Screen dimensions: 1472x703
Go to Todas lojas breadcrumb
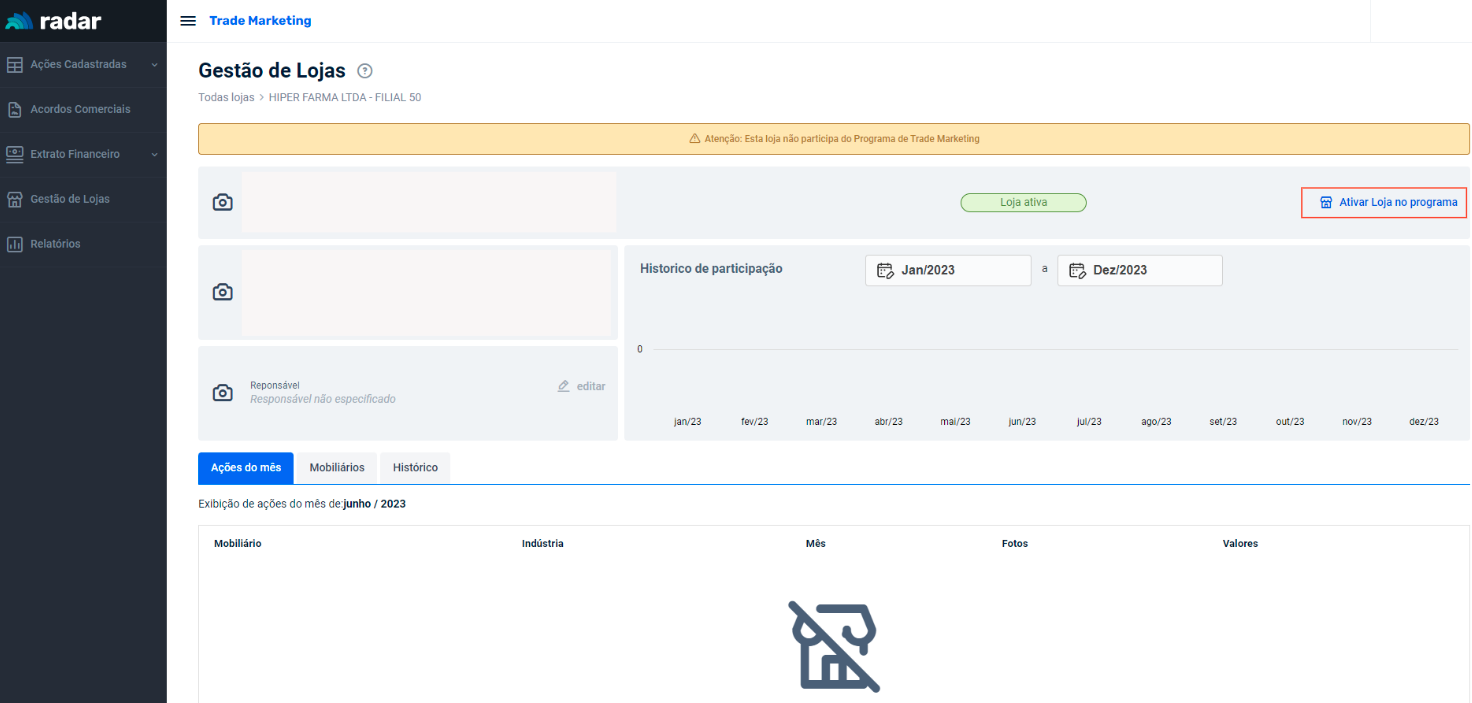point(226,97)
